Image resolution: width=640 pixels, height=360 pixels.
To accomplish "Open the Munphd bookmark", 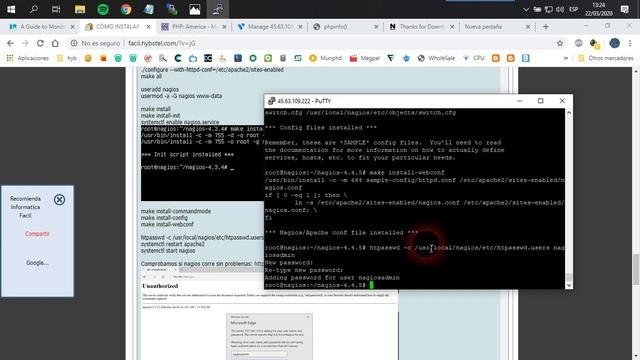I will click(325, 58).
